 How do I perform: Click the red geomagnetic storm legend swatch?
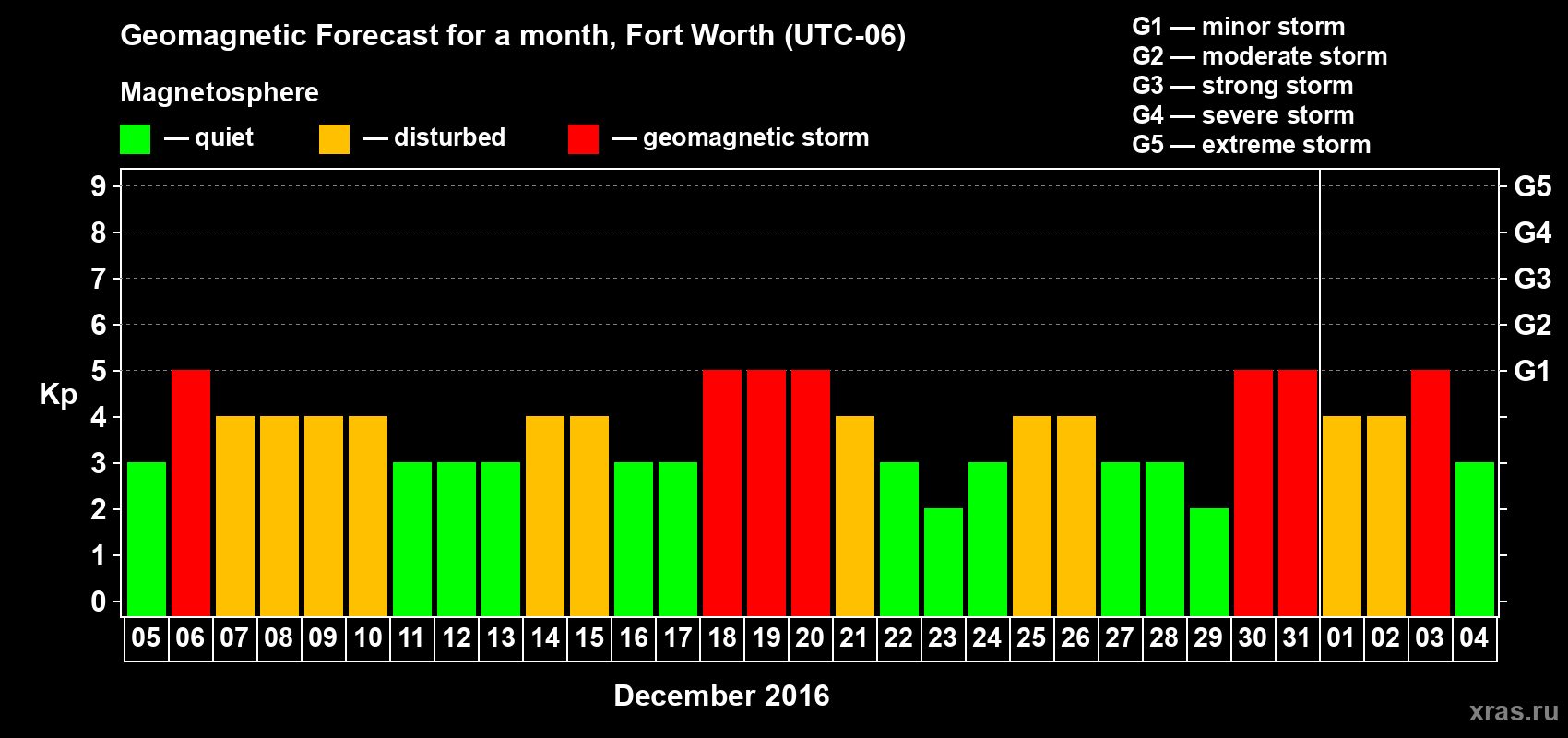(583, 139)
